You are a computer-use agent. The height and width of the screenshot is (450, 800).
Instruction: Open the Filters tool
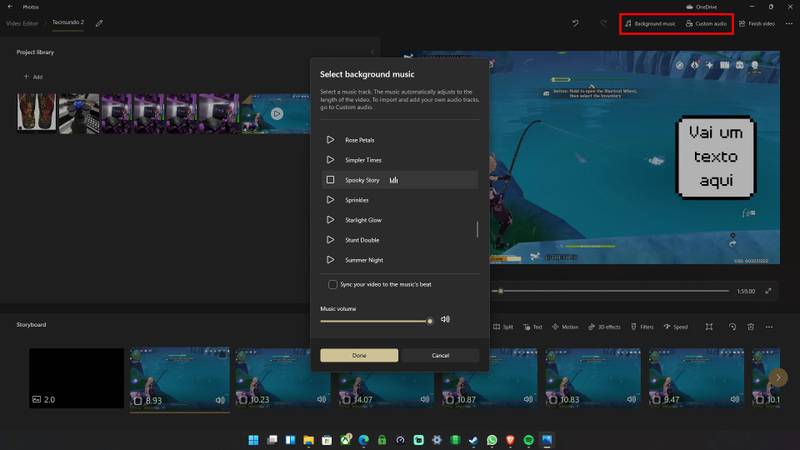coord(642,327)
